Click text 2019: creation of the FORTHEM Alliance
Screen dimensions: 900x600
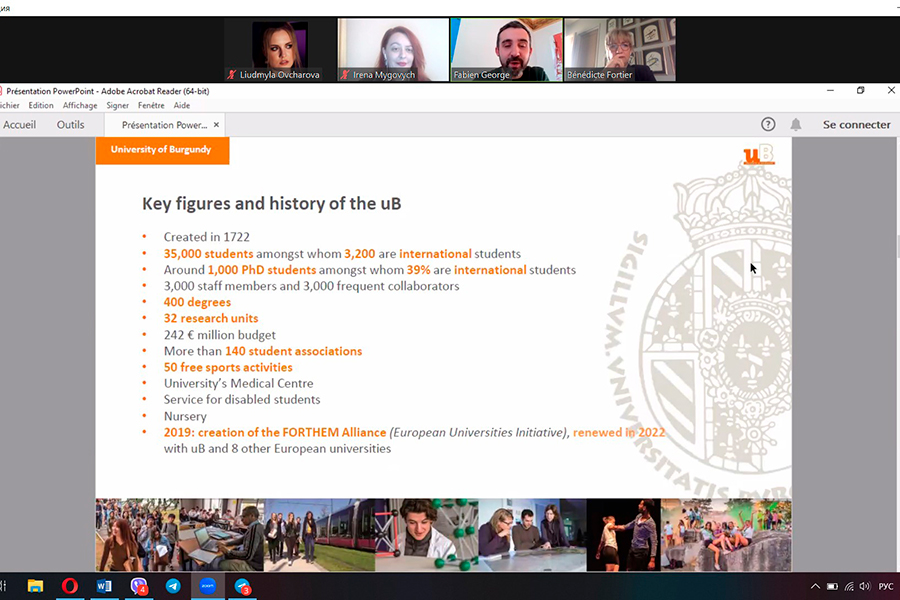pos(275,432)
